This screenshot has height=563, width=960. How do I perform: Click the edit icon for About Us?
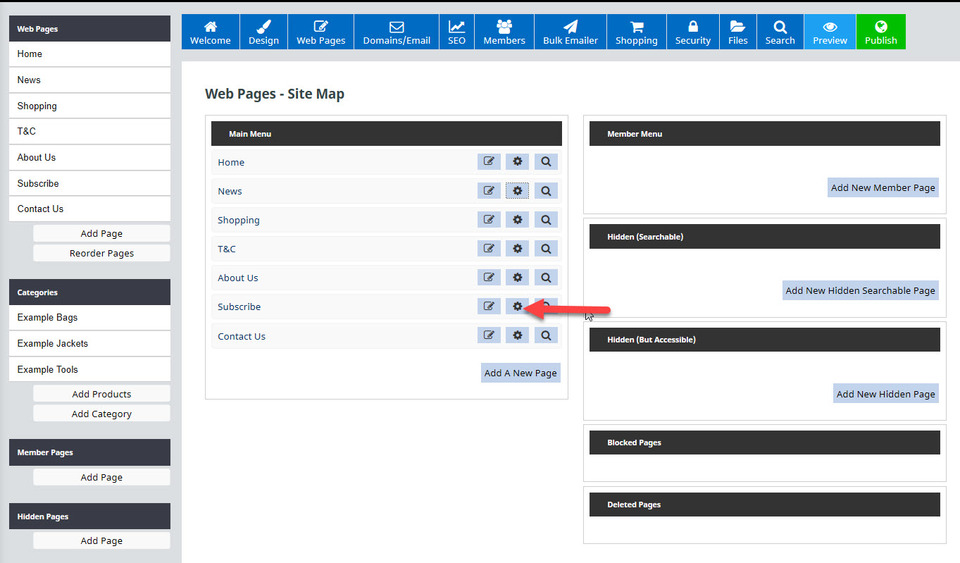tap(489, 278)
